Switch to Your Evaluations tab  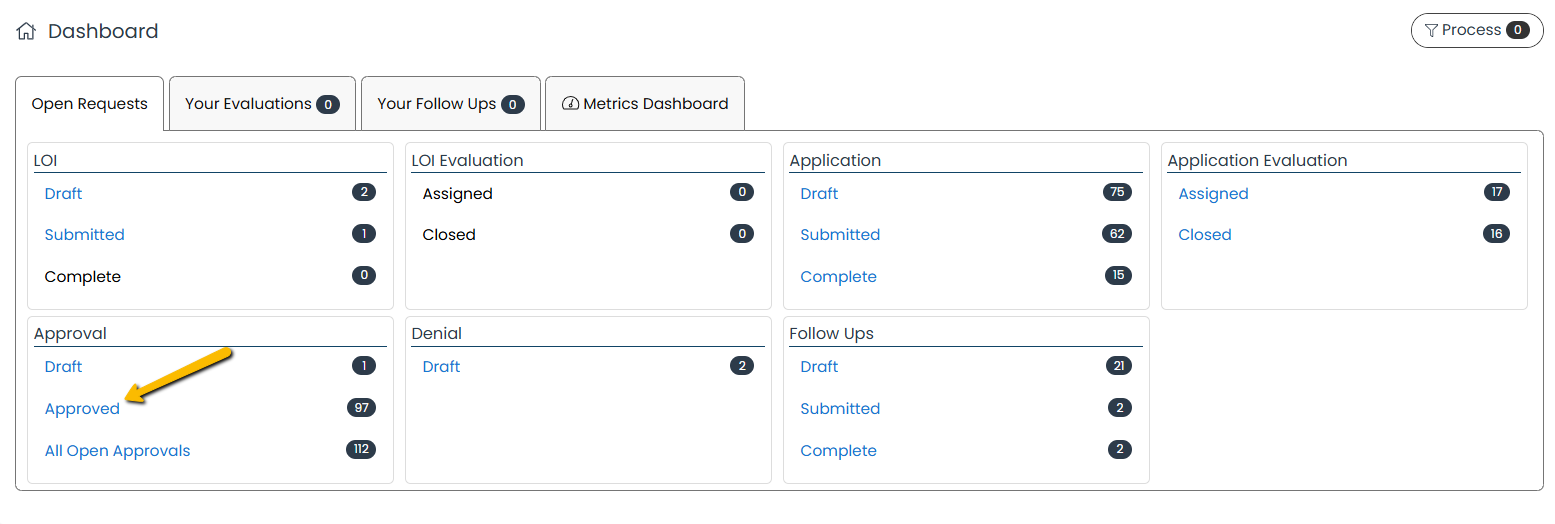(262, 104)
